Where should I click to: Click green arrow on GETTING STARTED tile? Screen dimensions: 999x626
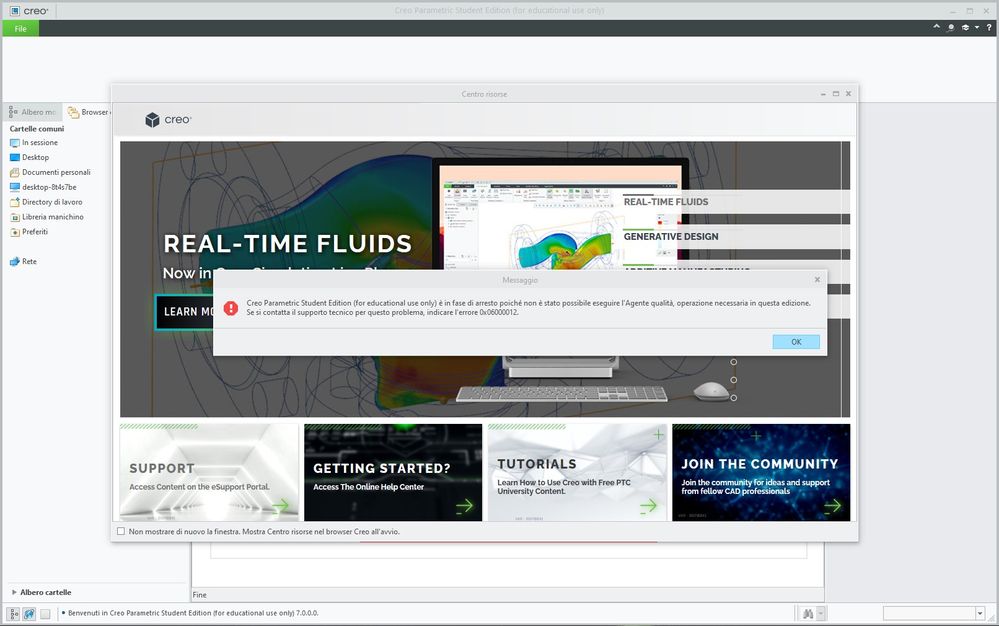coord(464,506)
